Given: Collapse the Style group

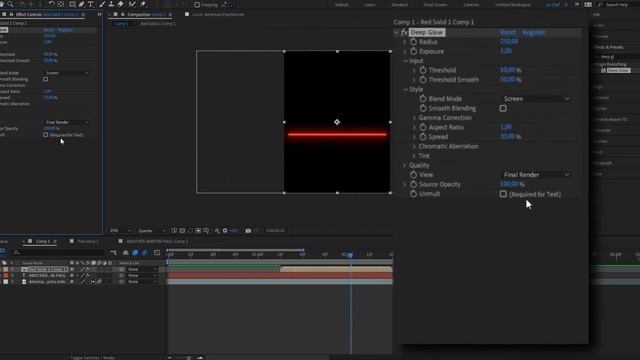Looking at the screenshot, I should point(405,89).
